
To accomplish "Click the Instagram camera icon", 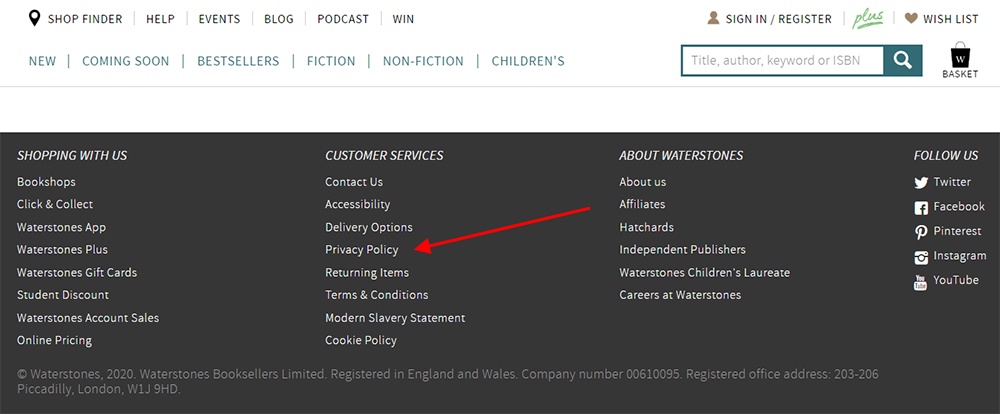I will [x=921, y=257].
